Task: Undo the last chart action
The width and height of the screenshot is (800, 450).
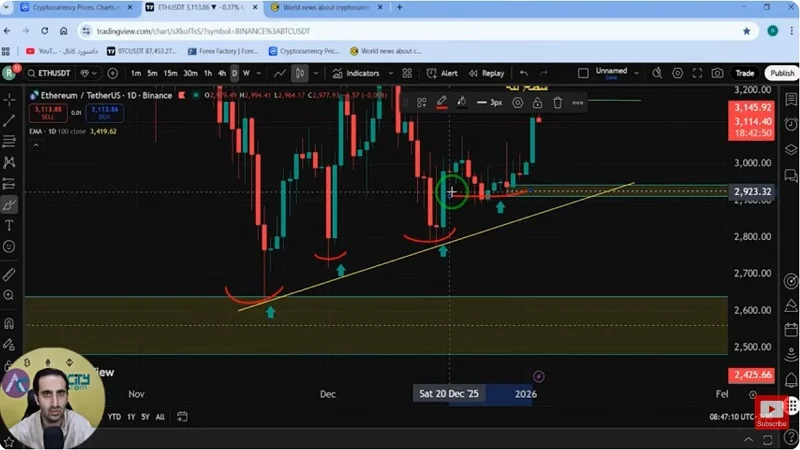Action: (524, 73)
